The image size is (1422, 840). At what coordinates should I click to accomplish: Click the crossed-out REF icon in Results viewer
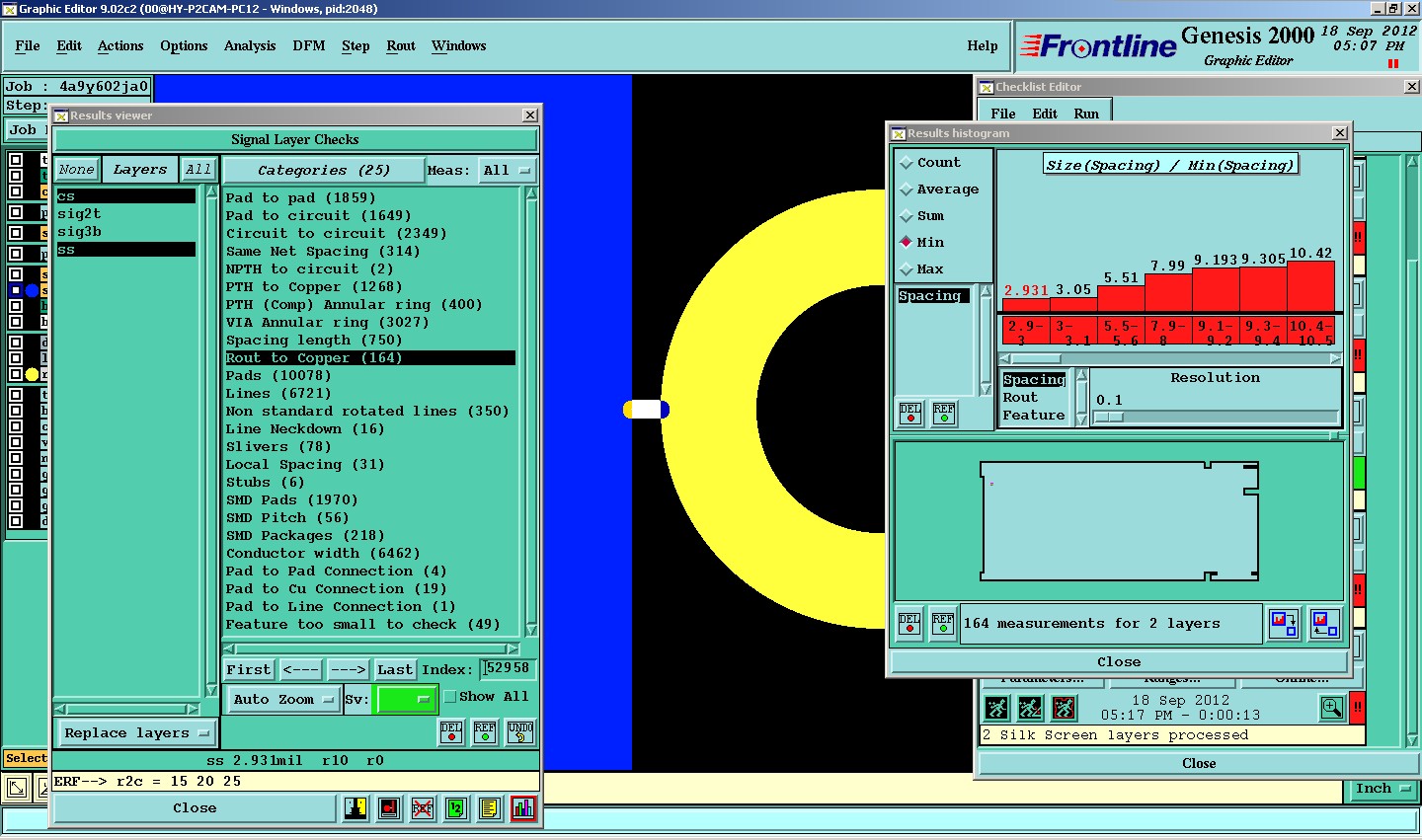[423, 808]
